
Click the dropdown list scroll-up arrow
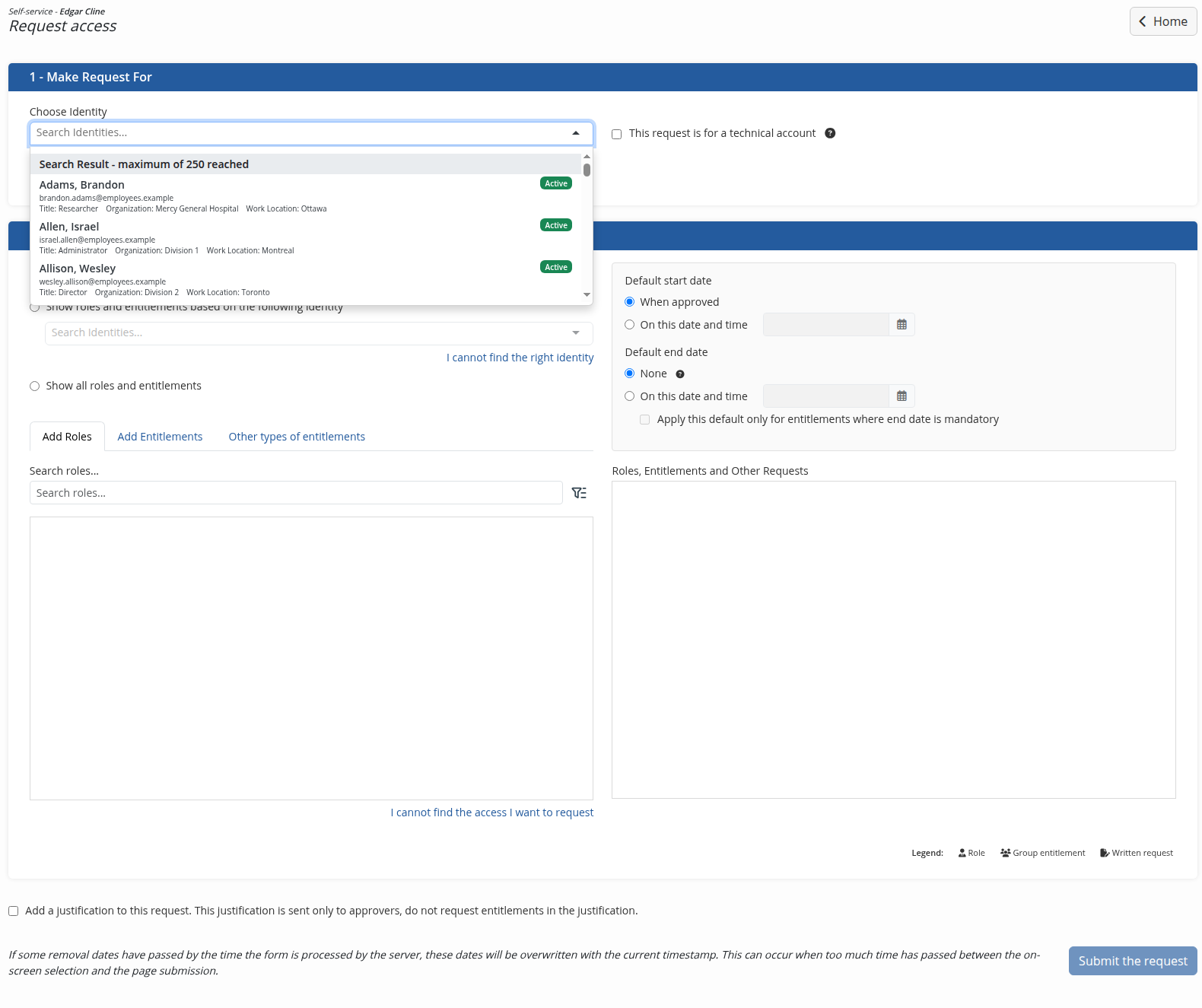587,157
